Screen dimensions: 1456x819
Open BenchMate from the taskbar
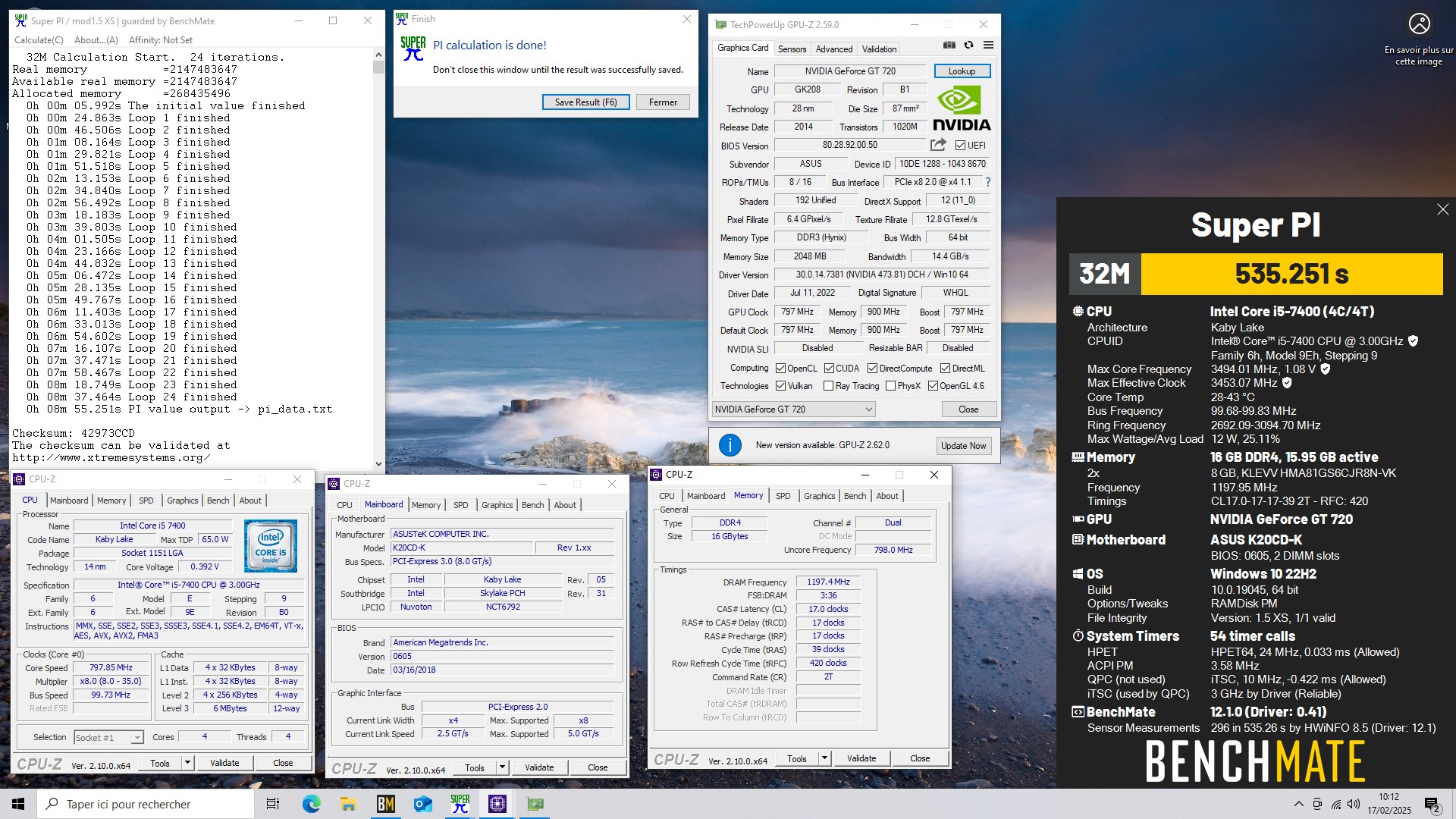click(385, 804)
